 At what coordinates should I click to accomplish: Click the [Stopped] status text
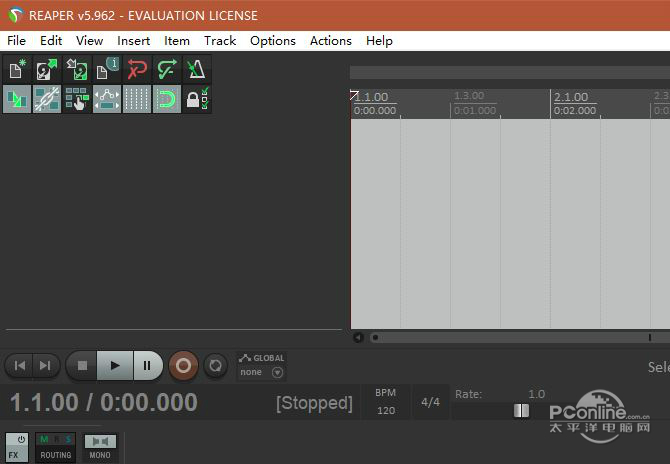point(314,403)
